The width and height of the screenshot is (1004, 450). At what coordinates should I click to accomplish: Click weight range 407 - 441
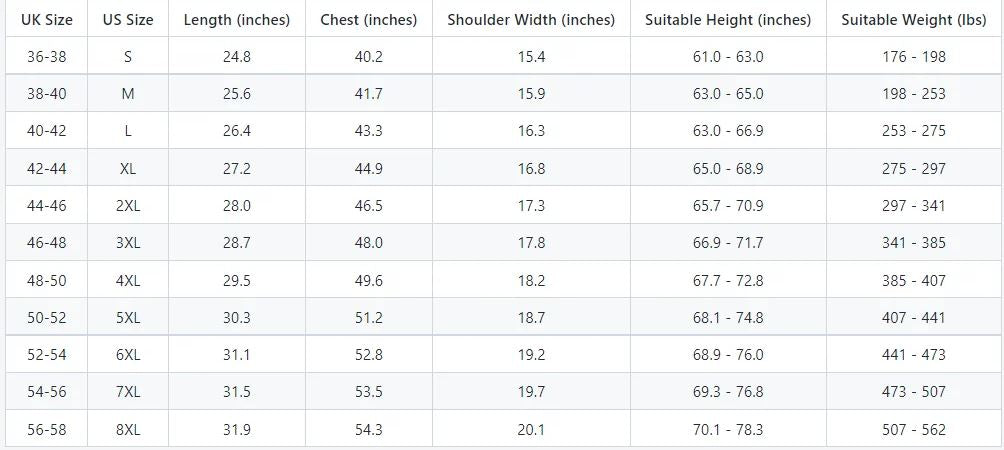[x=914, y=318]
